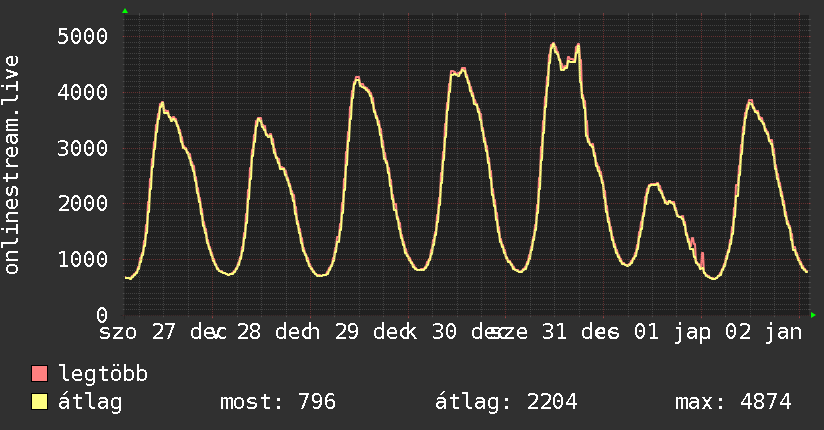The image size is (824, 430).
Task: Click the '27 dec' date label
Action: pos(189,332)
